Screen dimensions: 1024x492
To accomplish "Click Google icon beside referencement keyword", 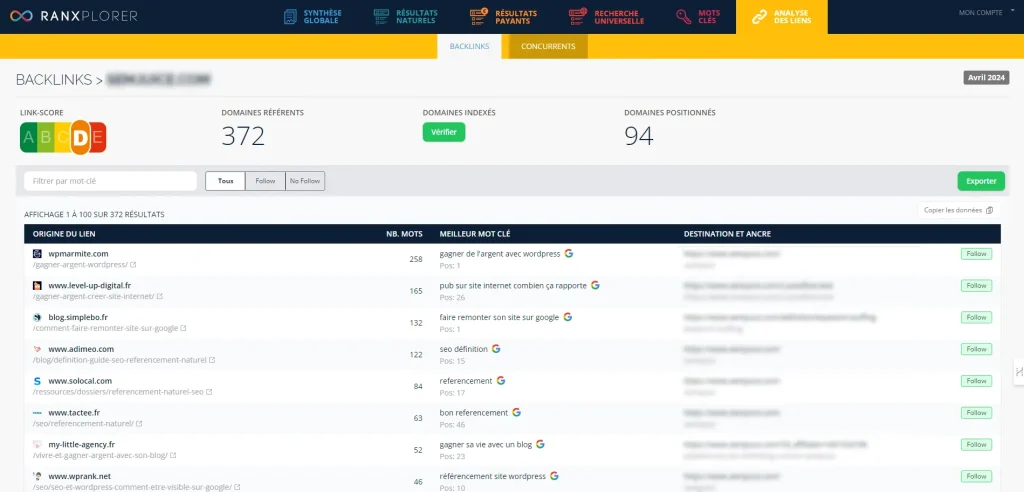I will [x=500, y=380].
